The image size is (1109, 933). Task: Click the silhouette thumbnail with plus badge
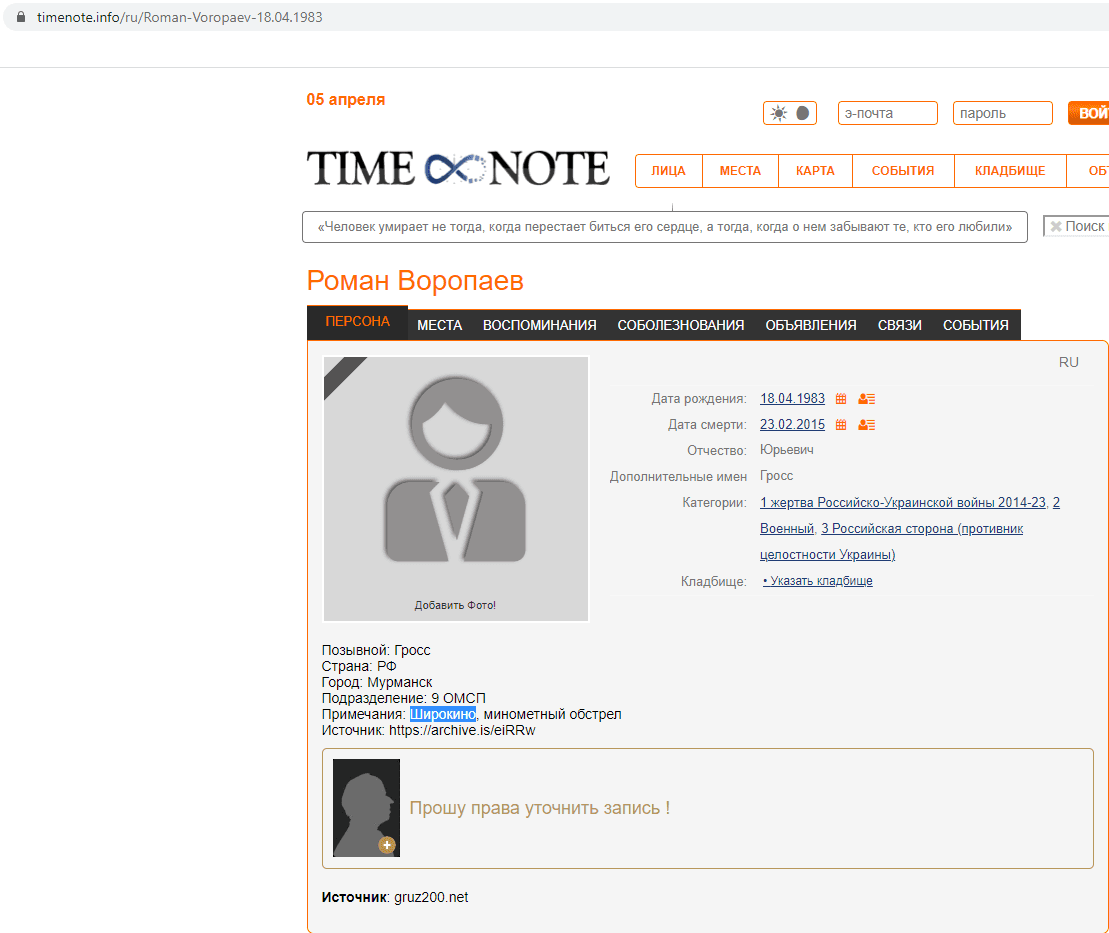coord(366,808)
